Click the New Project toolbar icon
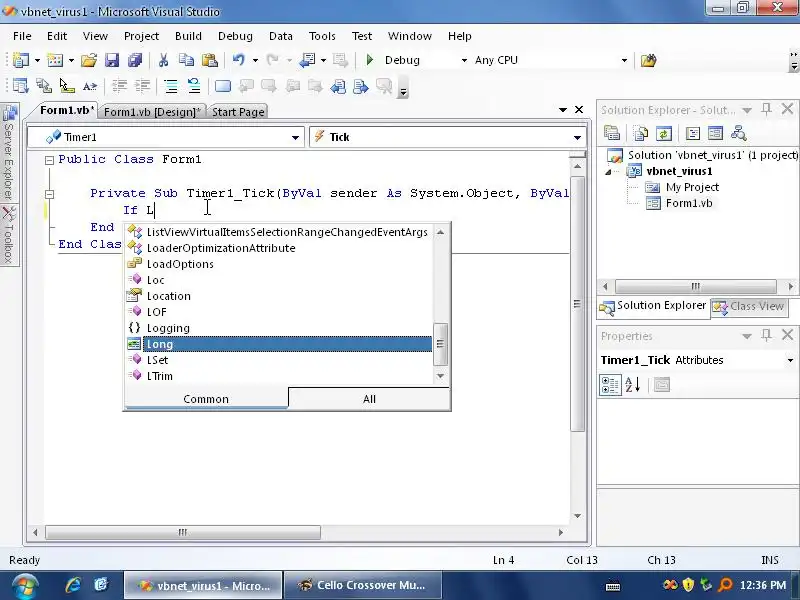This screenshot has height=600, width=800. point(20,60)
